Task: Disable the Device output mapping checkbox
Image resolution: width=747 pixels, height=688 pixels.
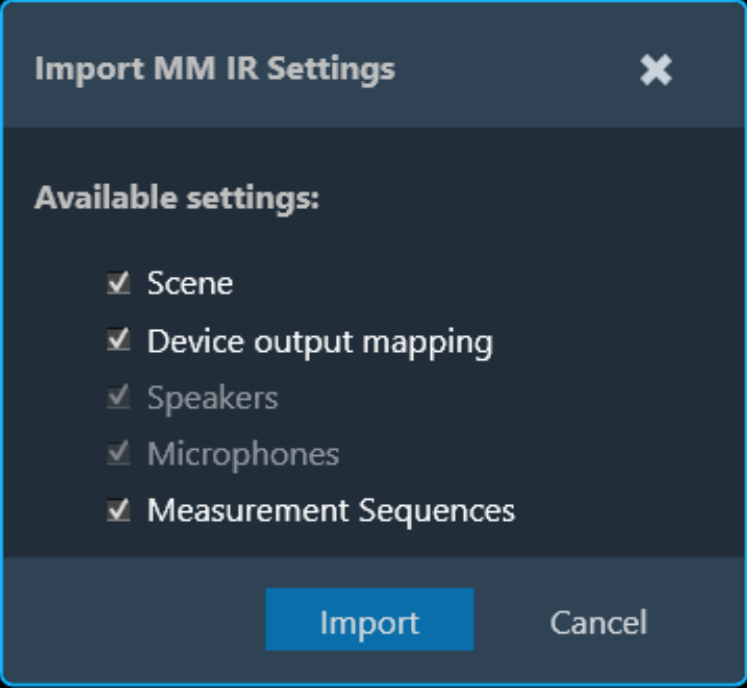Action: pyautogui.click(x=119, y=339)
